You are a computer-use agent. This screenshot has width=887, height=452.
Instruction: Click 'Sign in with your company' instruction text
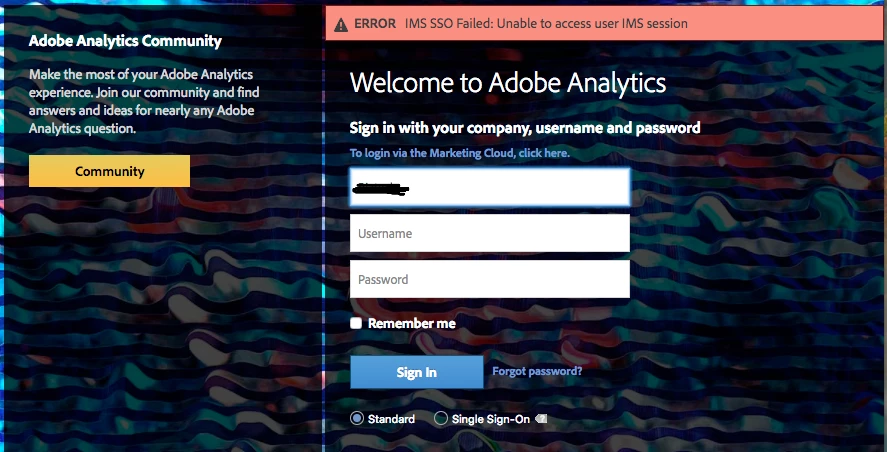click(x=525, y=128)
